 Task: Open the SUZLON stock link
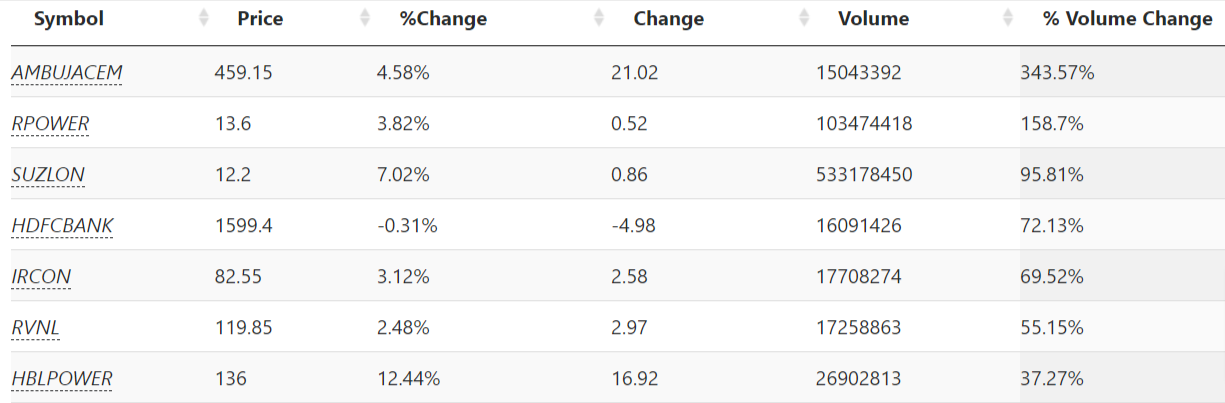pos(48,175)
